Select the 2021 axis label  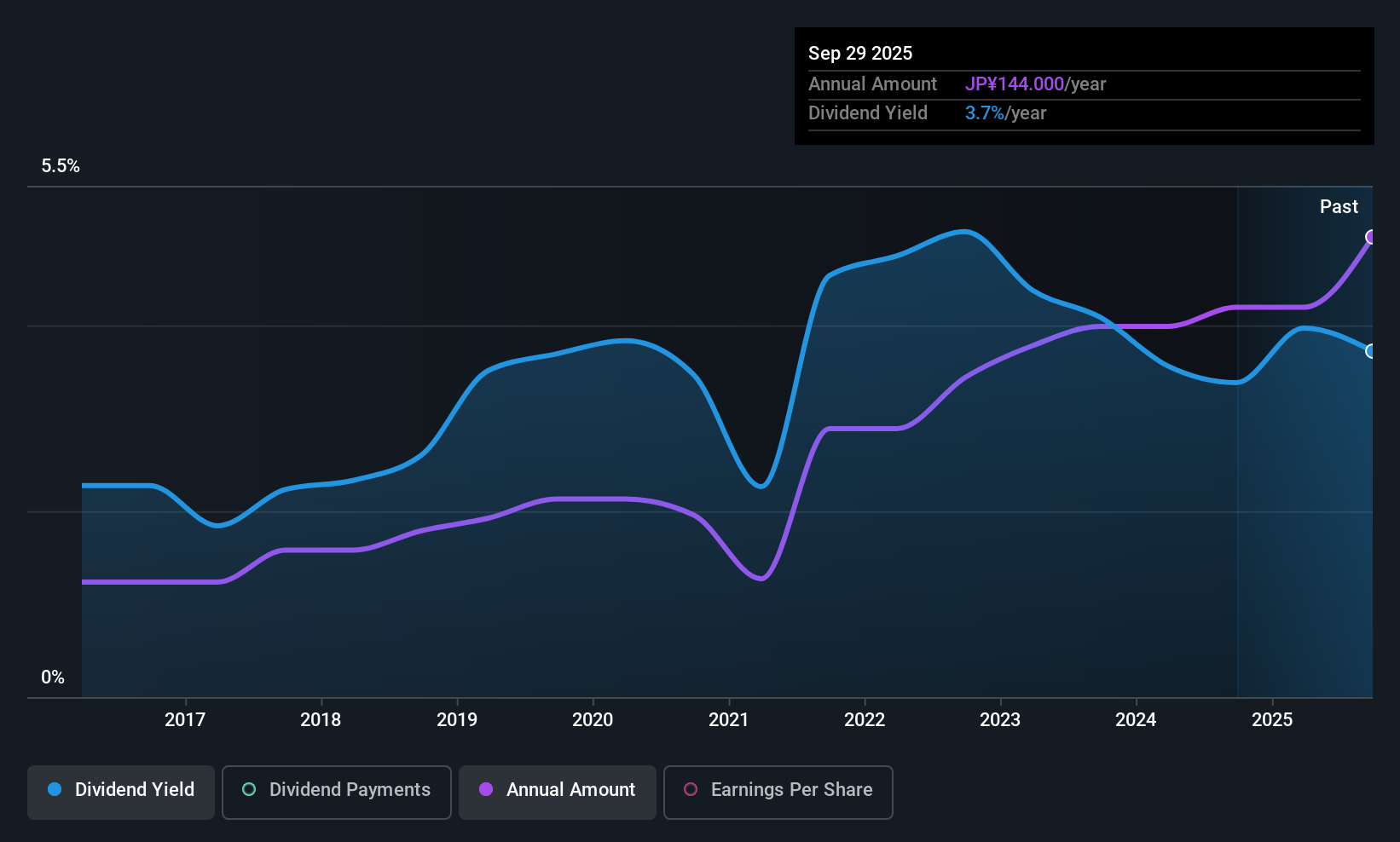[x=729, y=719]
